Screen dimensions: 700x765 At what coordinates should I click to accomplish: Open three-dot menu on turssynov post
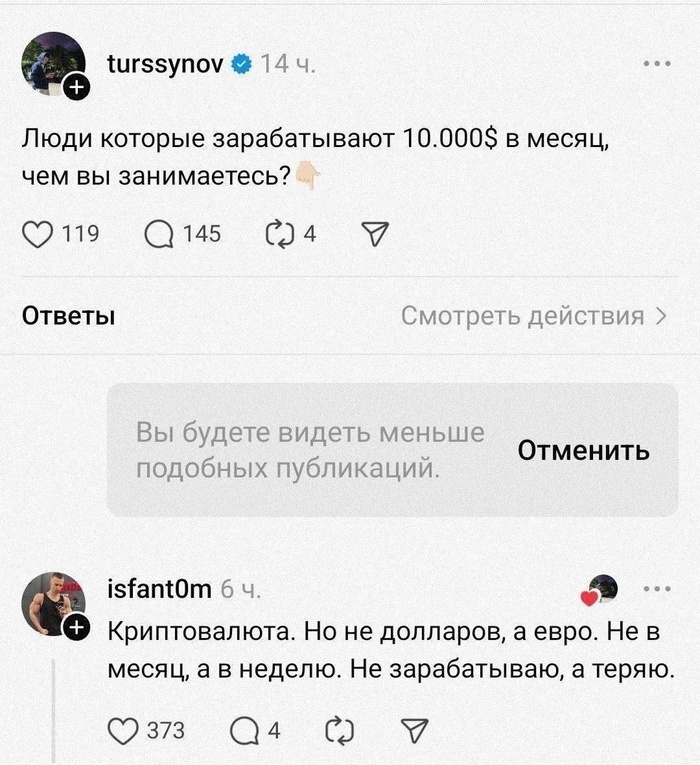click(x=657, y=63)
